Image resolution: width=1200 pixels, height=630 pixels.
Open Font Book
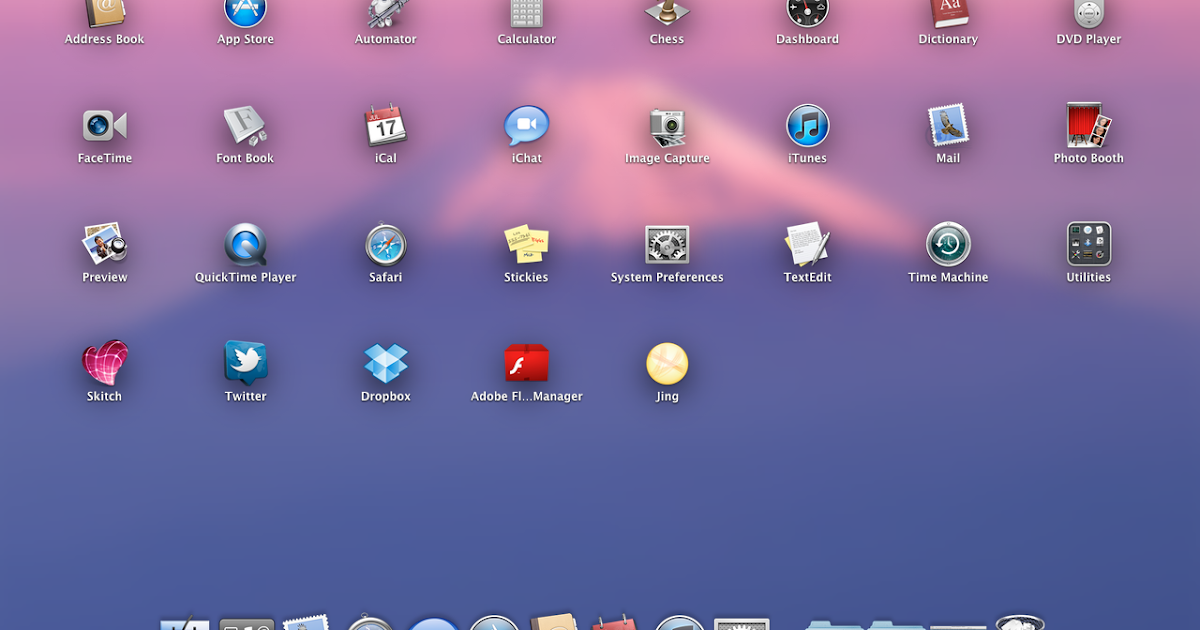[x=246, y=126]
